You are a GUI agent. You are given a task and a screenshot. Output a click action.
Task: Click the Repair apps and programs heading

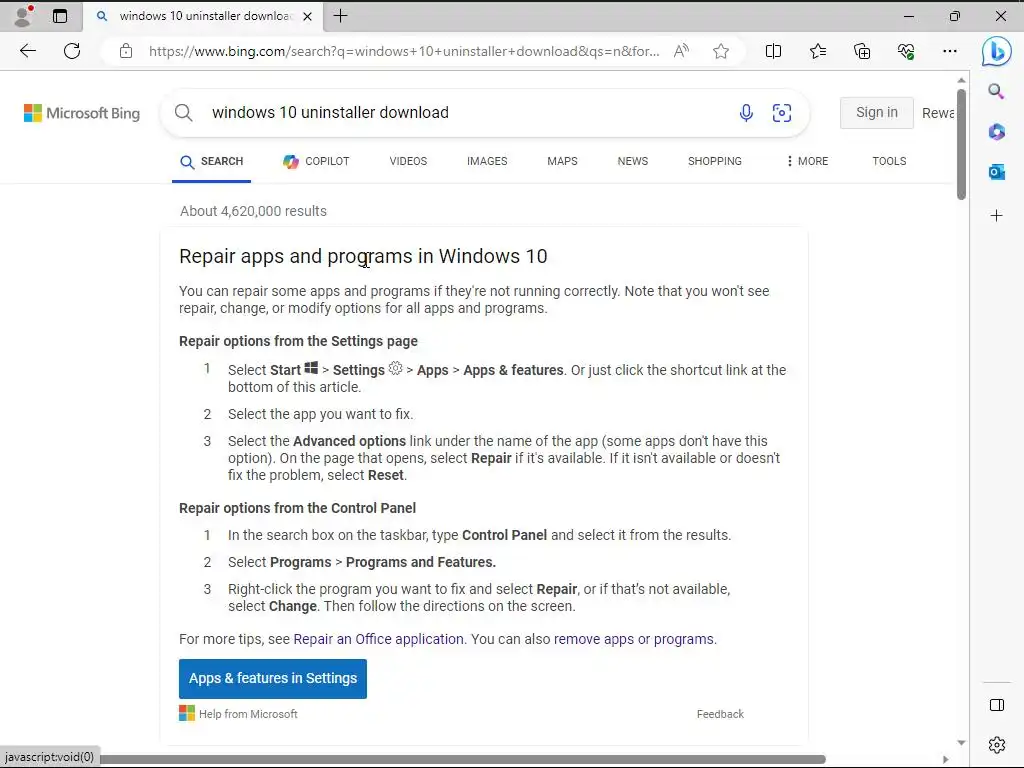(363, 256)
